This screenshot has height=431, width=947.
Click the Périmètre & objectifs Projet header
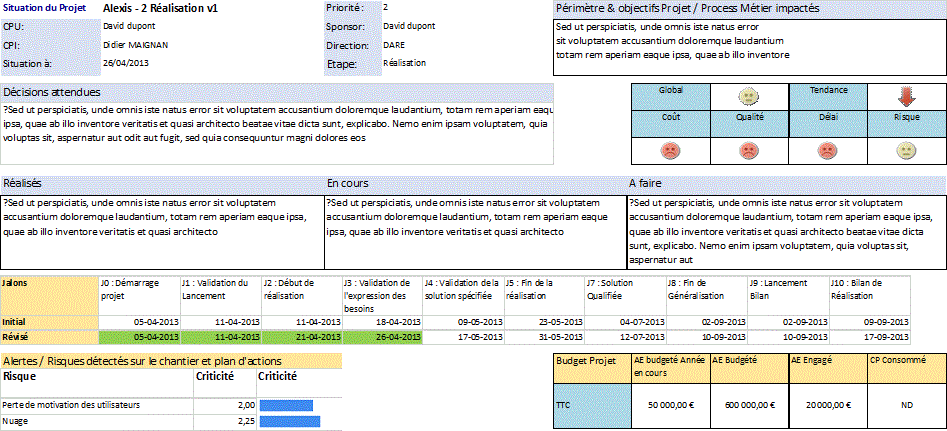click(750, 9)
